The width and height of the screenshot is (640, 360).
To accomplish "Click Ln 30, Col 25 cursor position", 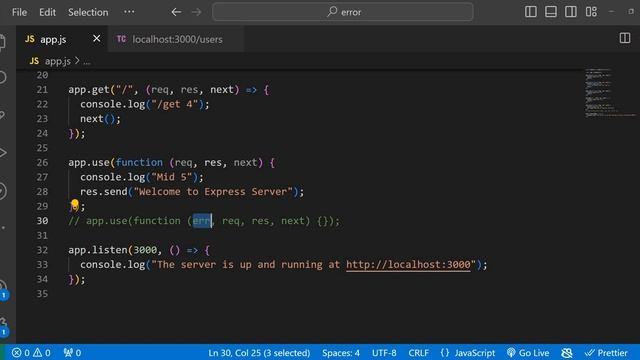I will [x=259, y=353].
